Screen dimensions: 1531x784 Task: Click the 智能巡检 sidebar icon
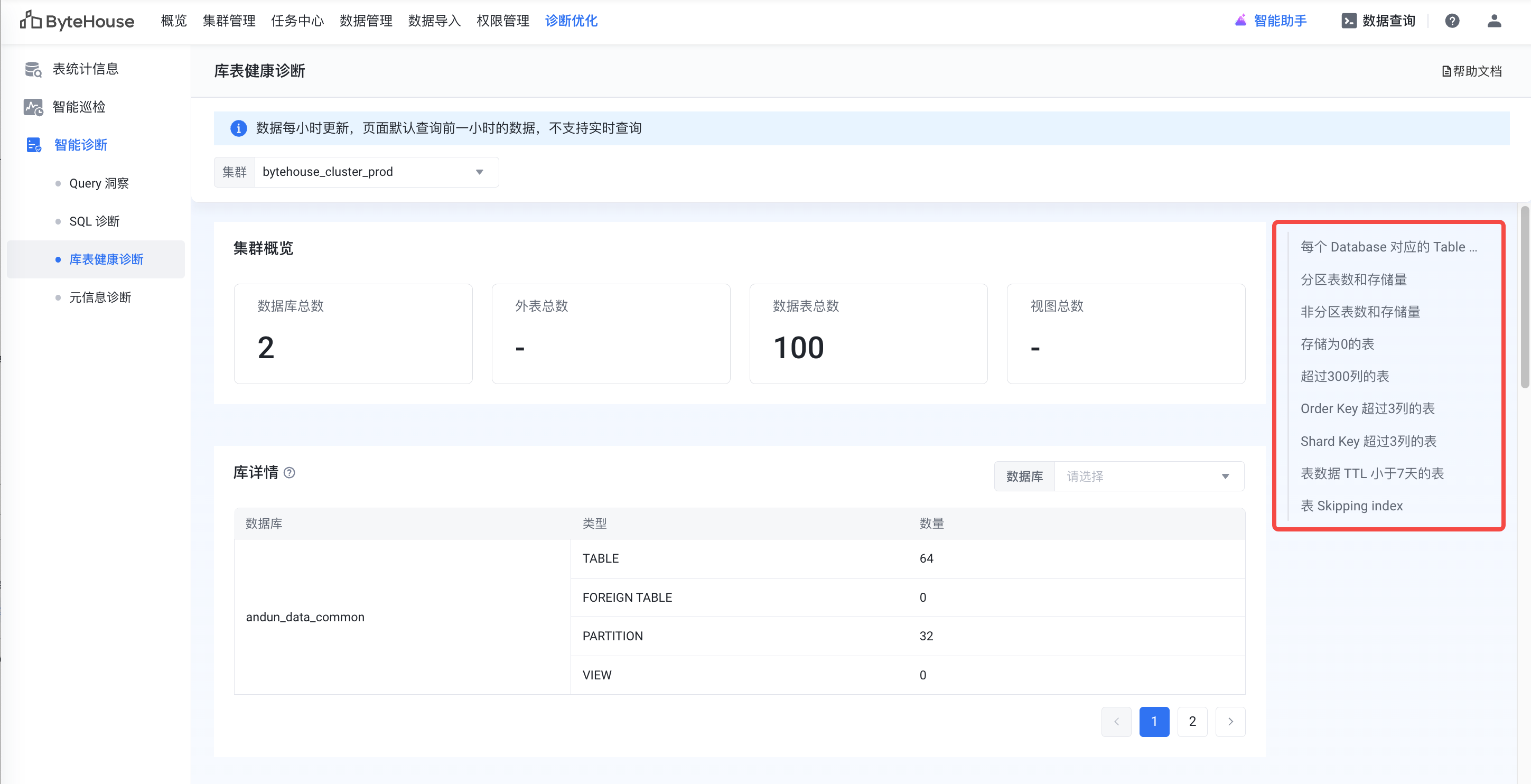[x=33, y=108]
